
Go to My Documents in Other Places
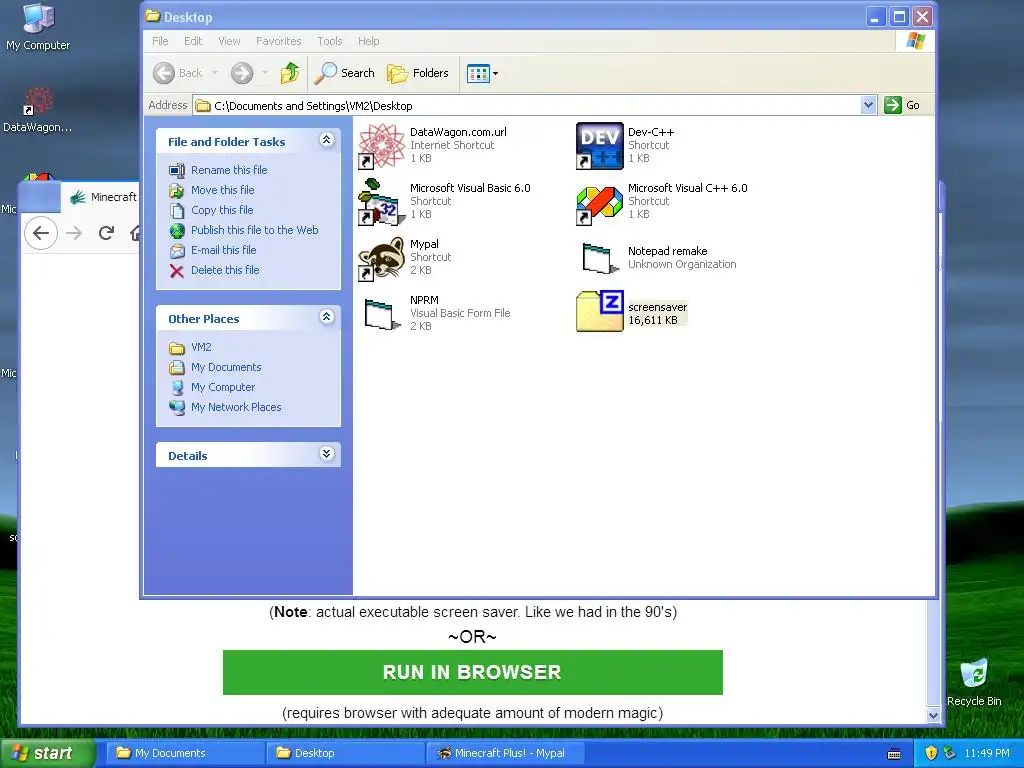(x=226, y=367)
